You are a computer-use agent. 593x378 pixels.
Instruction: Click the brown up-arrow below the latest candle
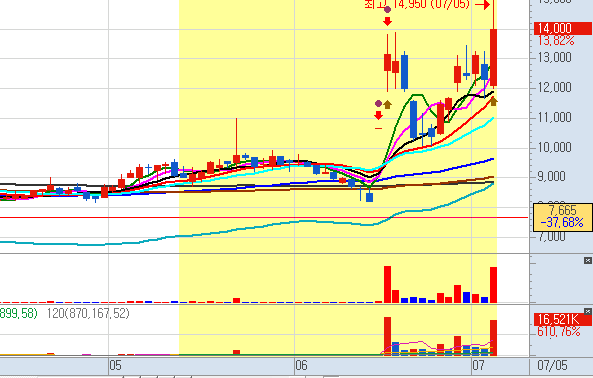(494, 101)
